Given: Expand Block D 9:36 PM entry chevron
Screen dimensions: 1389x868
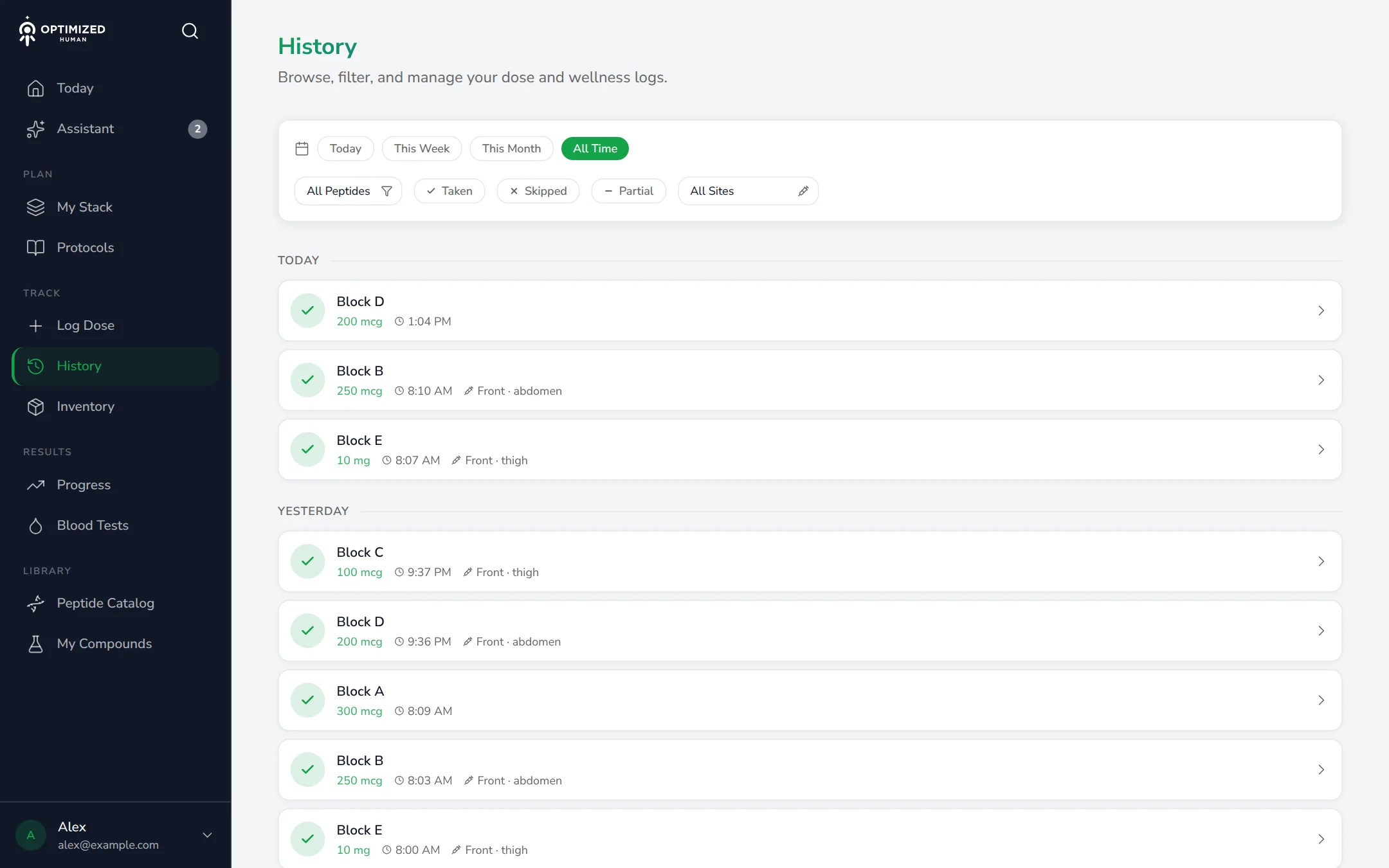Looking at the screenshot, I should coord(1321,631).
